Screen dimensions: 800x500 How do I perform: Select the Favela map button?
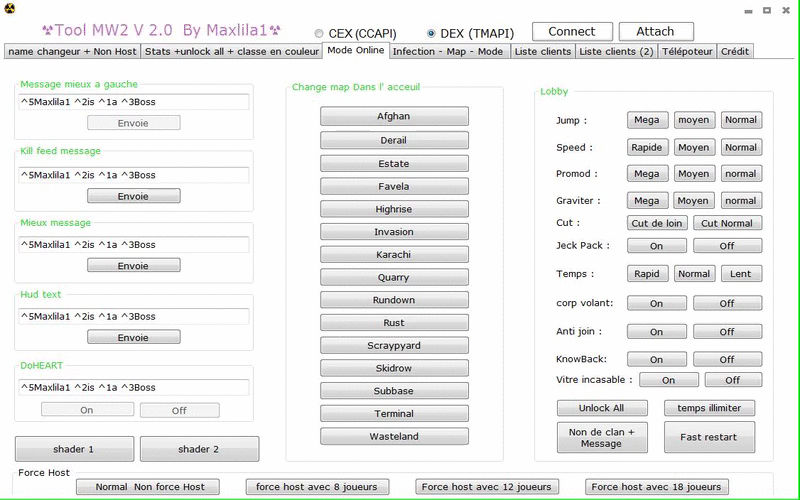coord(394,187)
